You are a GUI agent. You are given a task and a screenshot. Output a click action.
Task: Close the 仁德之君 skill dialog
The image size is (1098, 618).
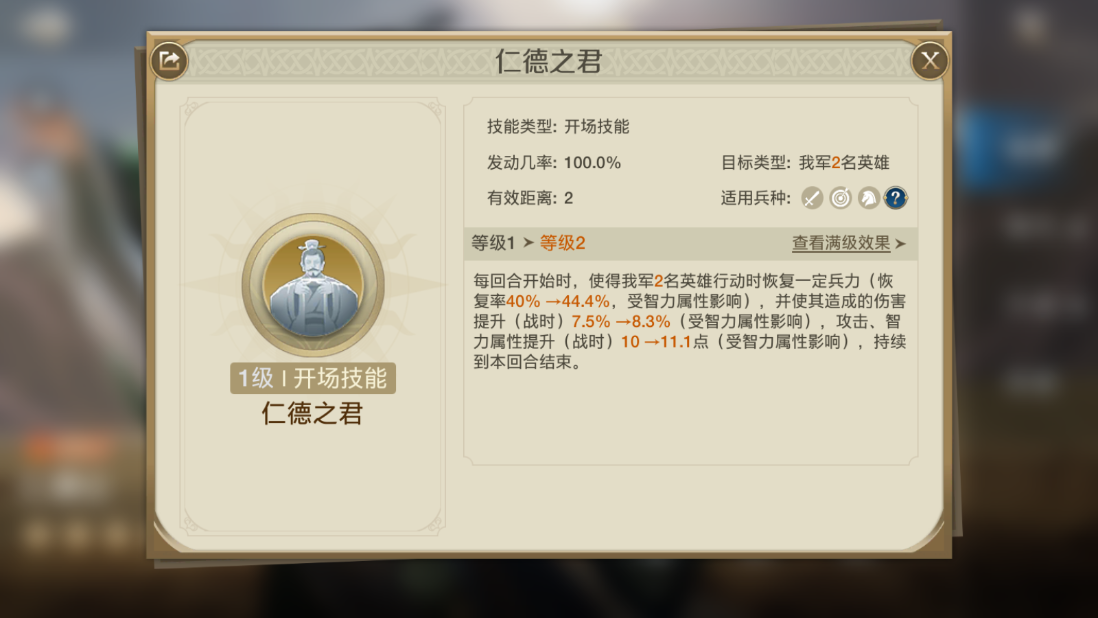click(x=929, y=62)
